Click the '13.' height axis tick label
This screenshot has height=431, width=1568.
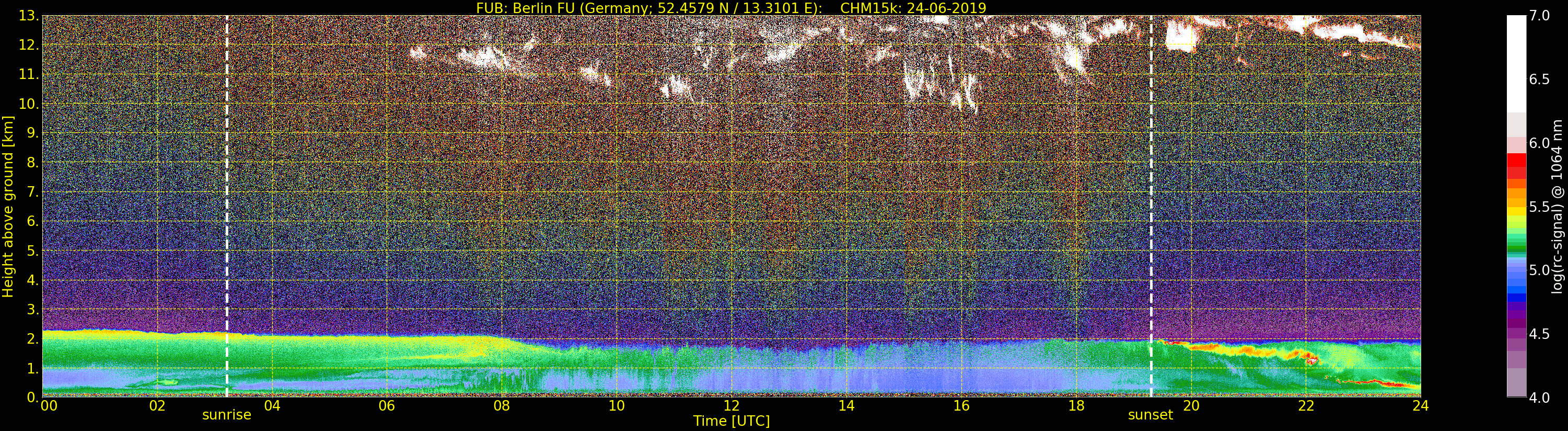(x=29, y=16)
